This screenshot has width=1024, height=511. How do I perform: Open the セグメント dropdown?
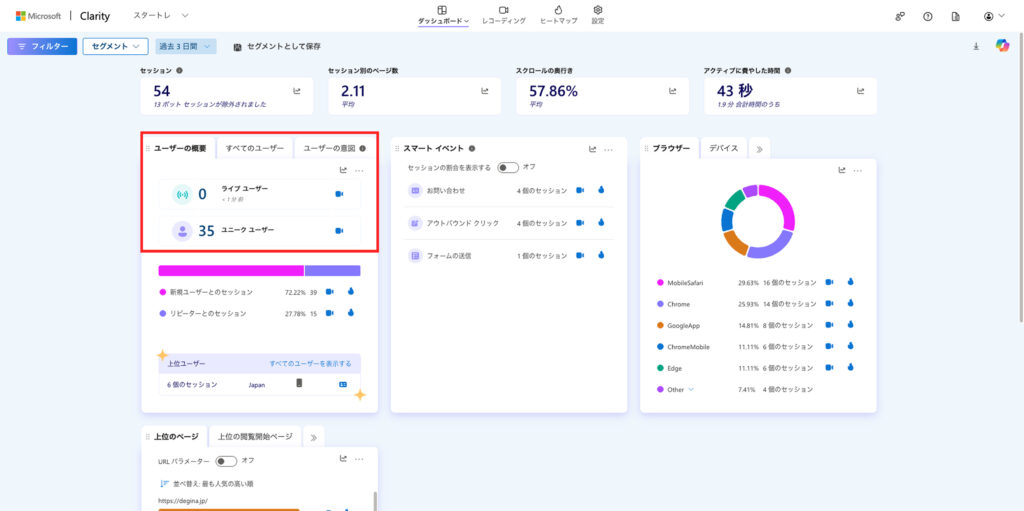tap(115, 46)
